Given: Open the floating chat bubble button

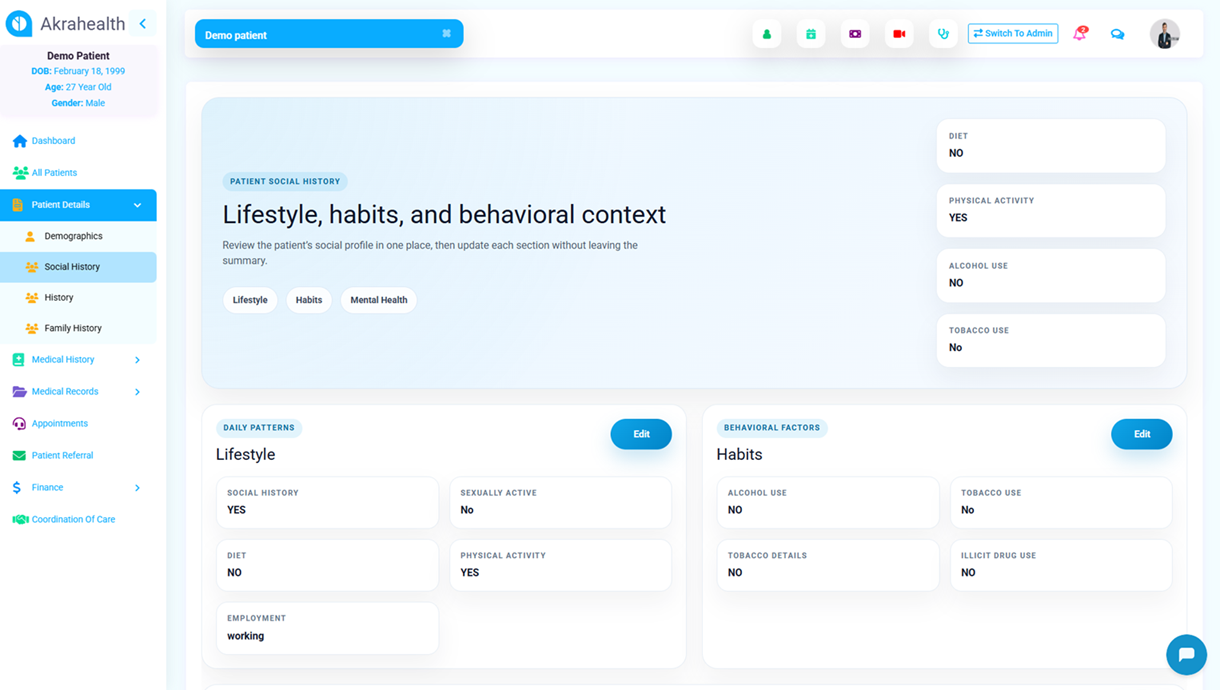Looking at the screenshot, I should click(1186, 655).
